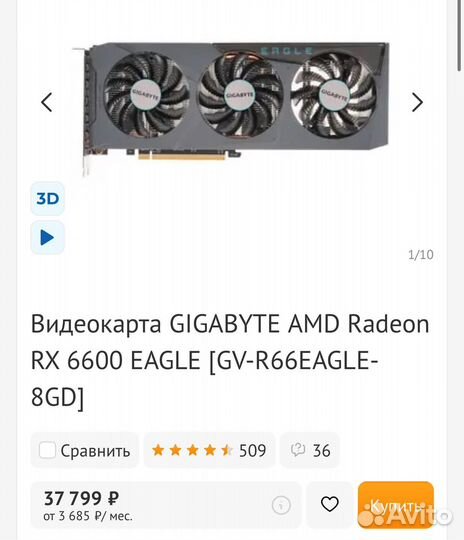Tick the Сравнить checkbox
The image size is (464, 540).
click(47, 450)
